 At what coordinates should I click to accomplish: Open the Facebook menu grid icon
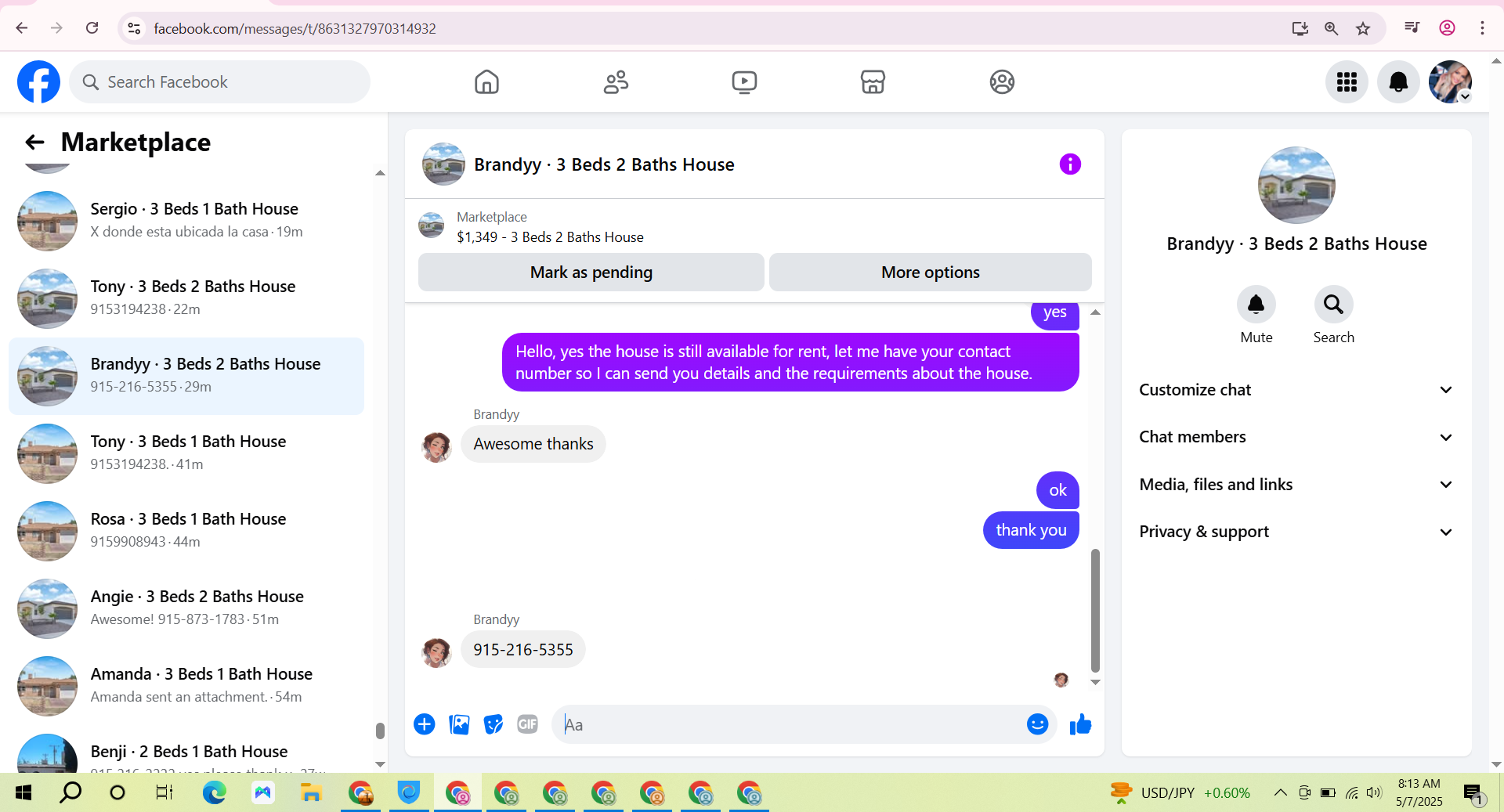(x=1347, y=81)
